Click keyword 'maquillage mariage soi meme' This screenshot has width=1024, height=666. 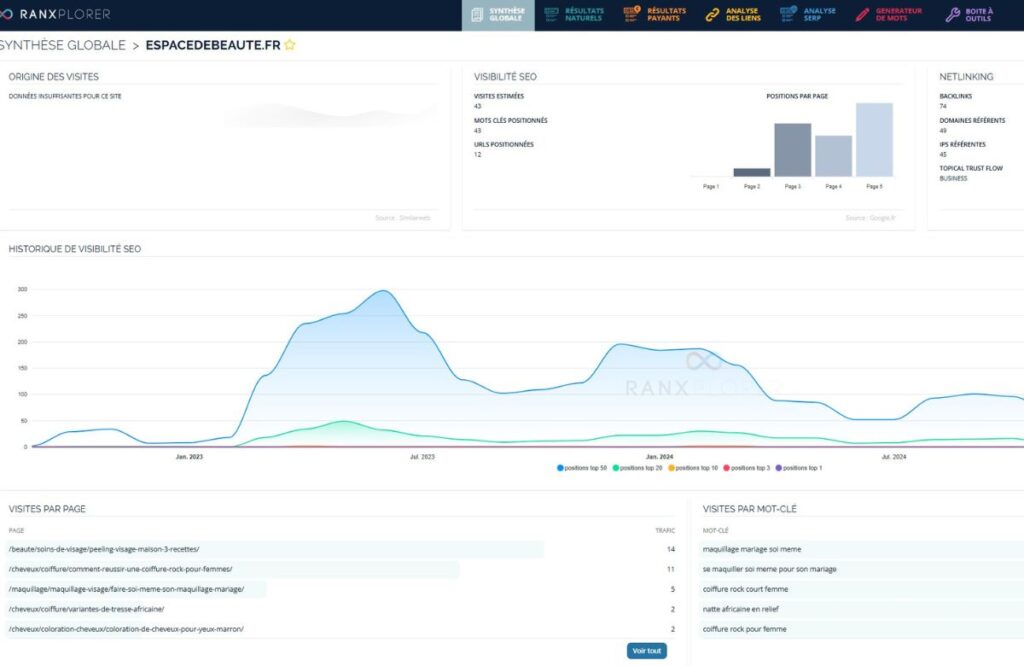752,549
